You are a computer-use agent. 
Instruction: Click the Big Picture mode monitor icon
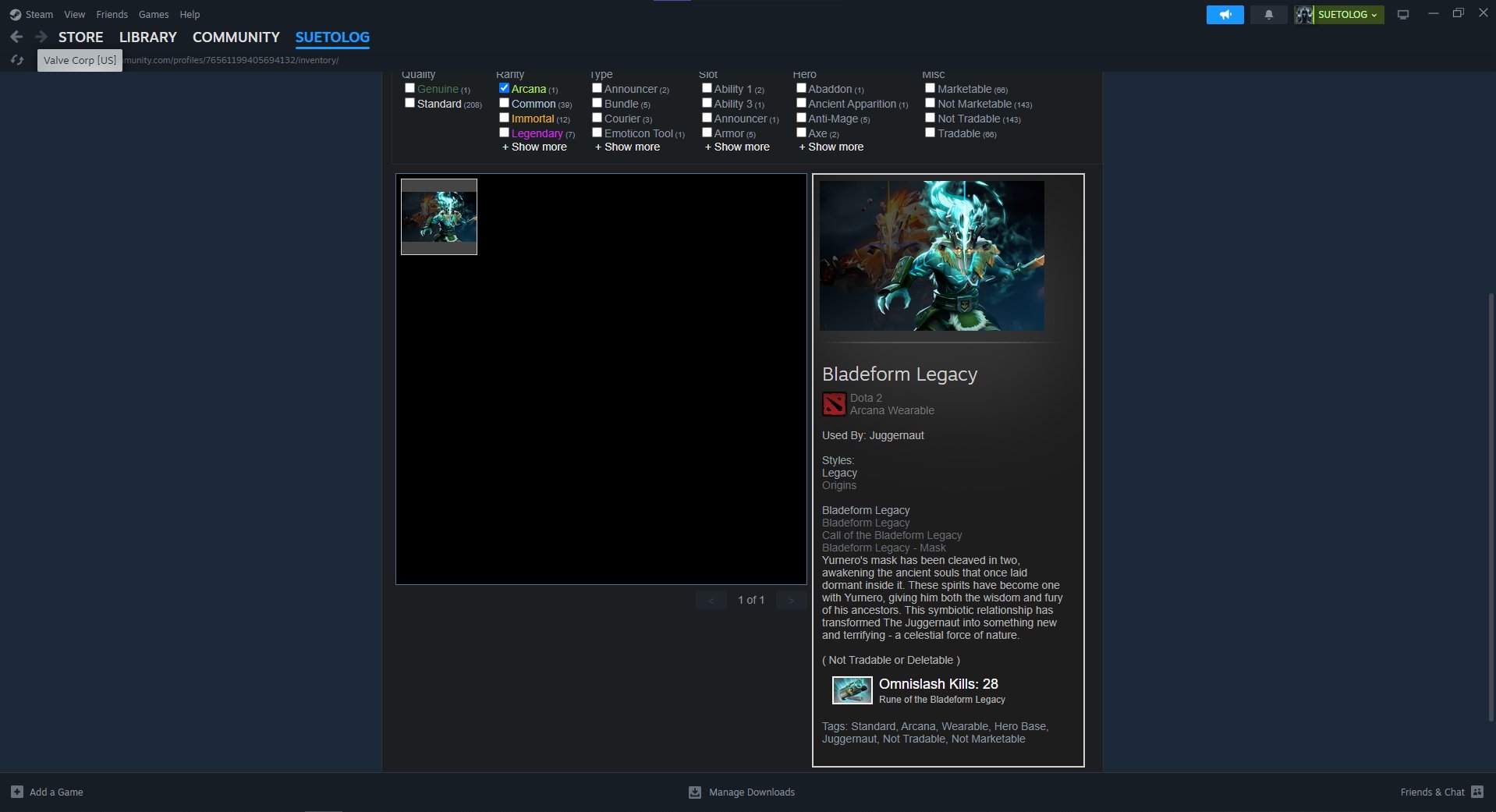pos(1402,15)
